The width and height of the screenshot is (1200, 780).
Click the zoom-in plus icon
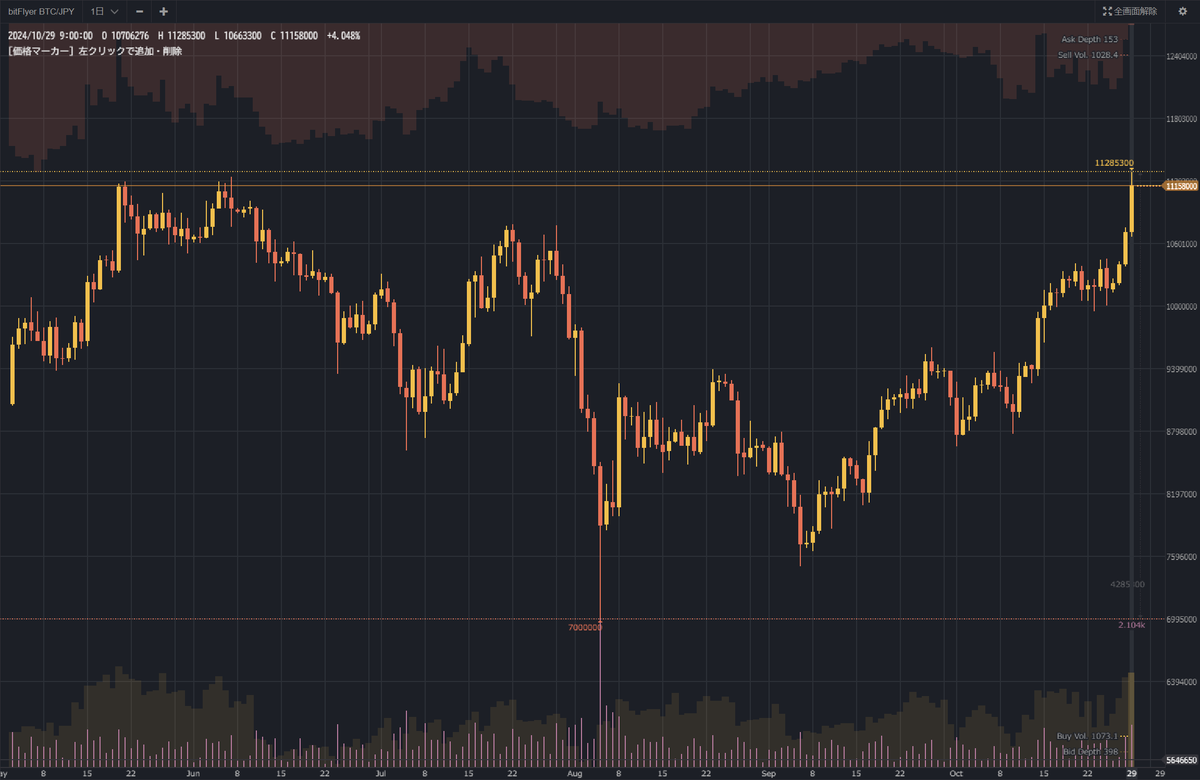(163, 12)
